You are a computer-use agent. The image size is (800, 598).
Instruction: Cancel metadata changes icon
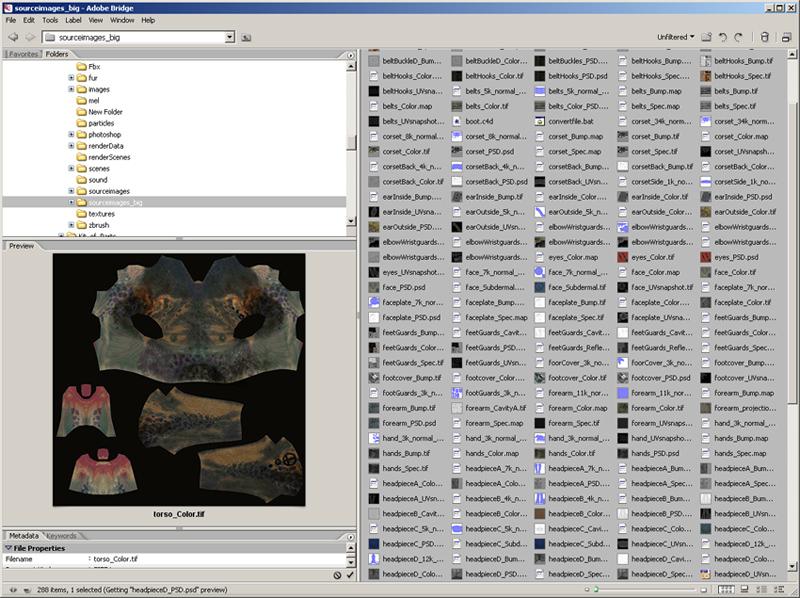(x=337, y=575)
